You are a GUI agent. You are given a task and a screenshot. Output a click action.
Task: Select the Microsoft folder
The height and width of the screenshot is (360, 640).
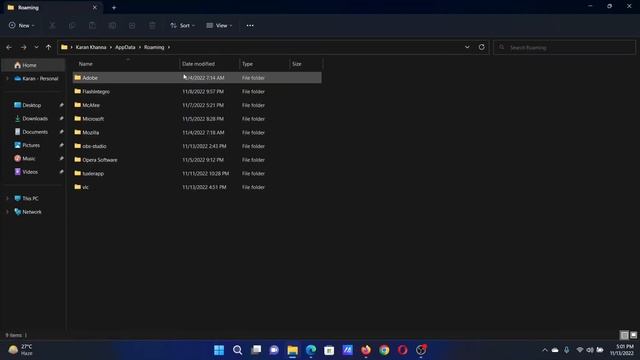[197, 119]
